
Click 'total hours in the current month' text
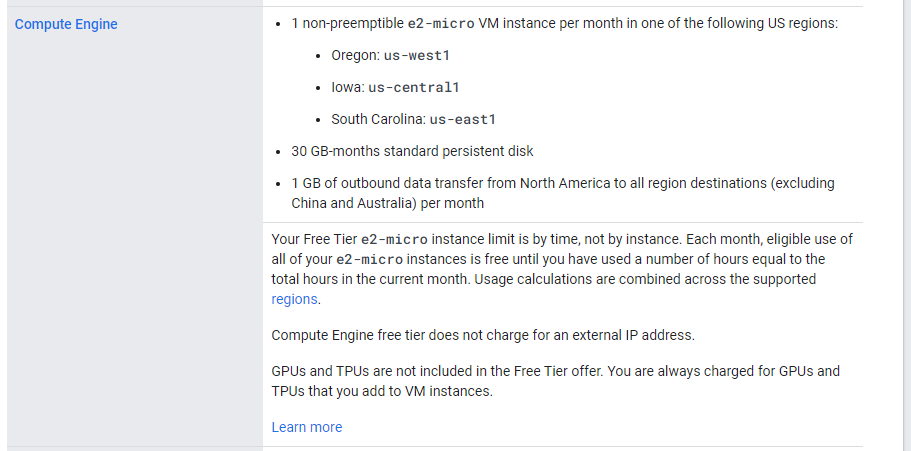click(370, 280)
